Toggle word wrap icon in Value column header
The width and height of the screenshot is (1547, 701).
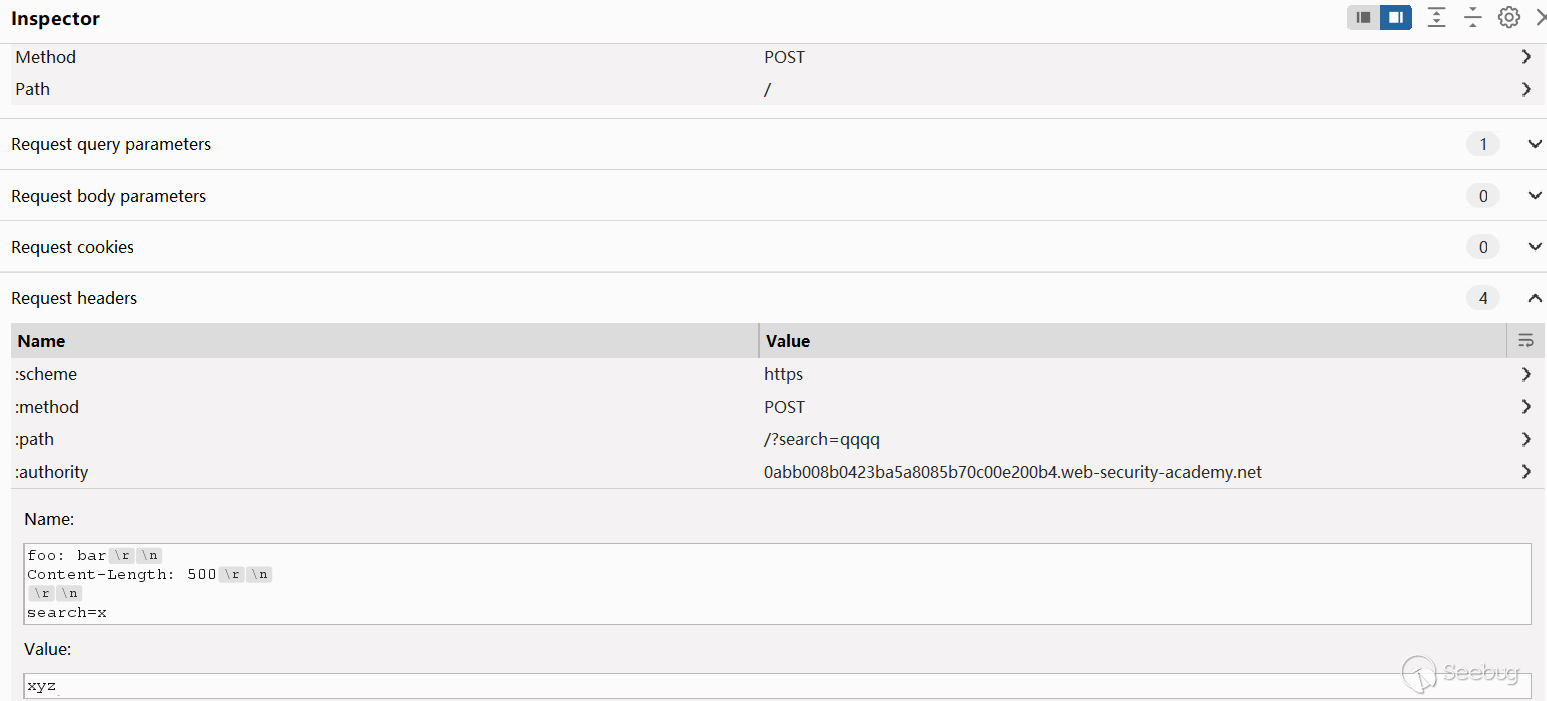coord(1525,341)
